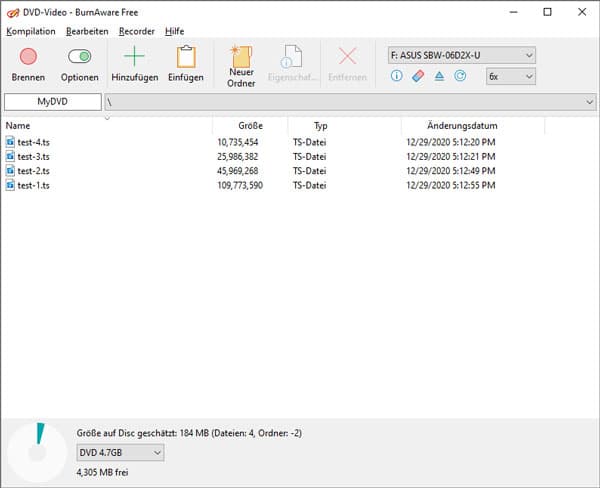The width and height of the screenshot is (600, 488).
Task: Click the Größe auf Disc geschätzt status text
Action: tap(189, 433)
